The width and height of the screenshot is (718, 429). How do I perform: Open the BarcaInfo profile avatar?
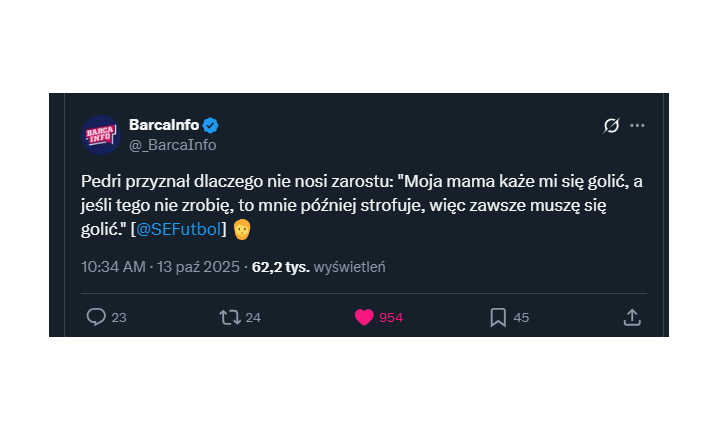101,134
